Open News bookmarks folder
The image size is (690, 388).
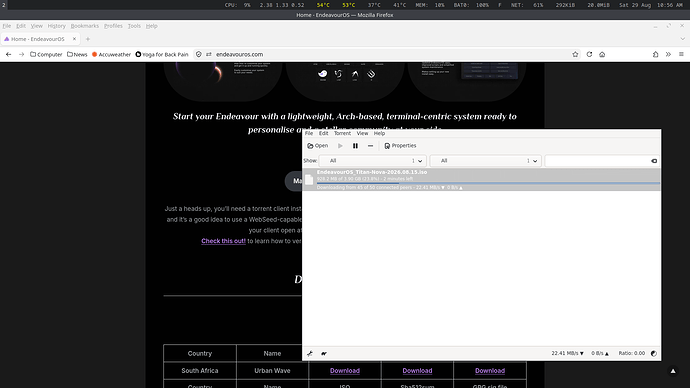pos(77,55)
